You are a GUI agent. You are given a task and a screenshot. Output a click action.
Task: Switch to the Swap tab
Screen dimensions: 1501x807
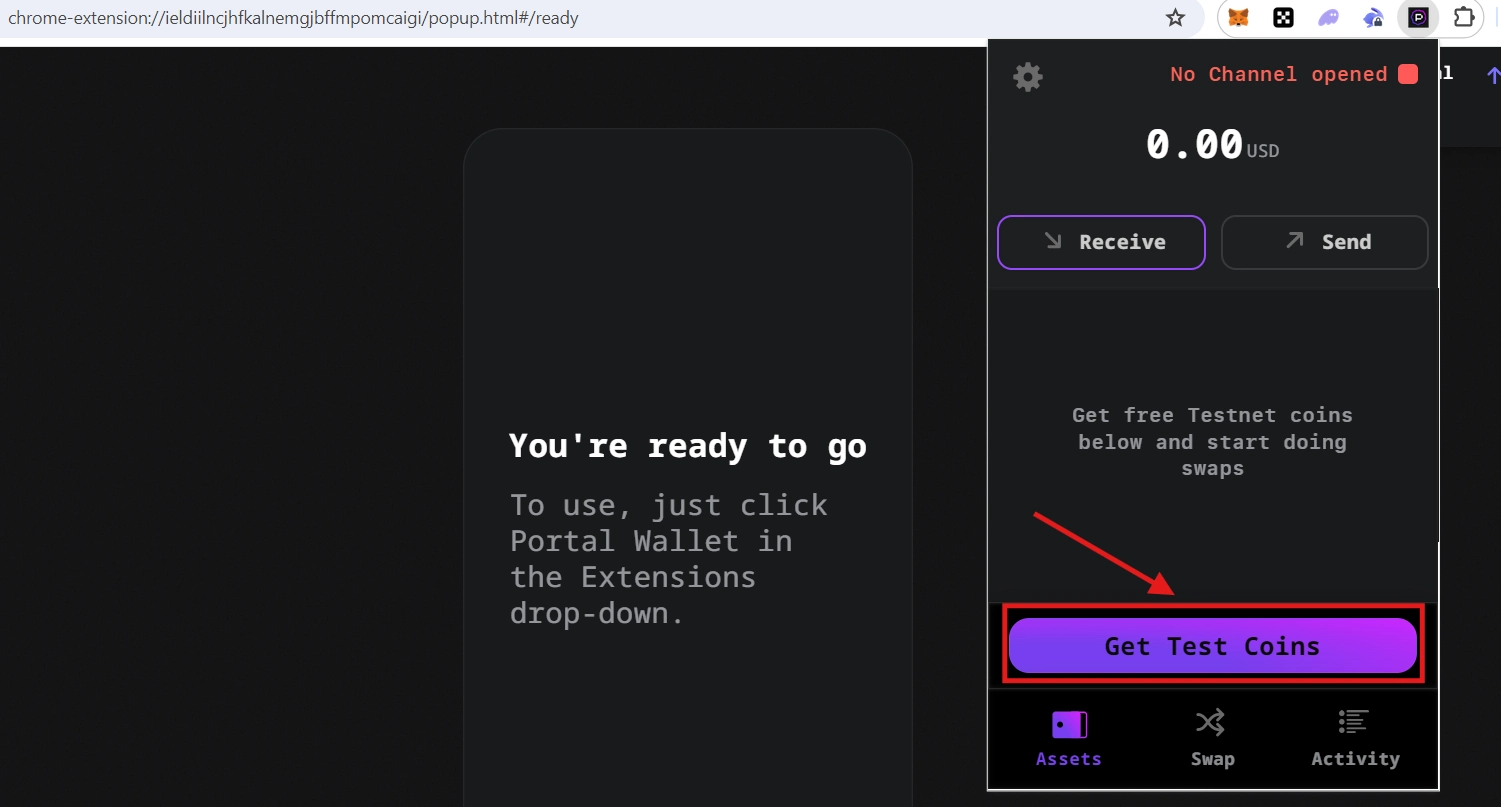[x=1212, y=739]
